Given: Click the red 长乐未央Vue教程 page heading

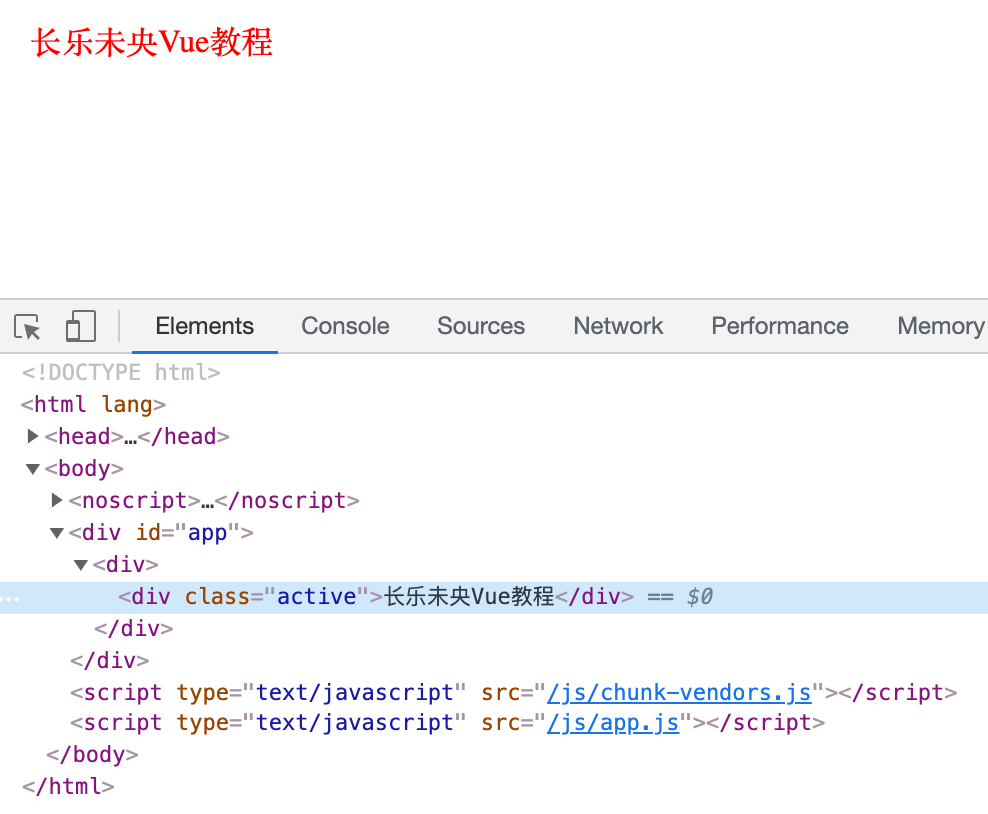Looking at the screenshot, I should pyautogui.click(x=152, y=43).
